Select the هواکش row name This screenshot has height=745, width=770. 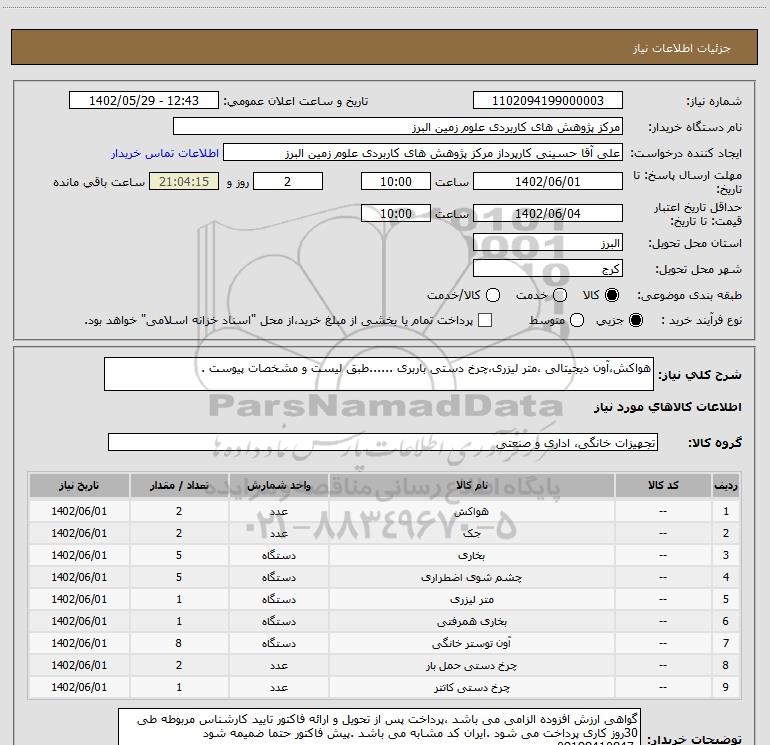[x=471, y=511]
